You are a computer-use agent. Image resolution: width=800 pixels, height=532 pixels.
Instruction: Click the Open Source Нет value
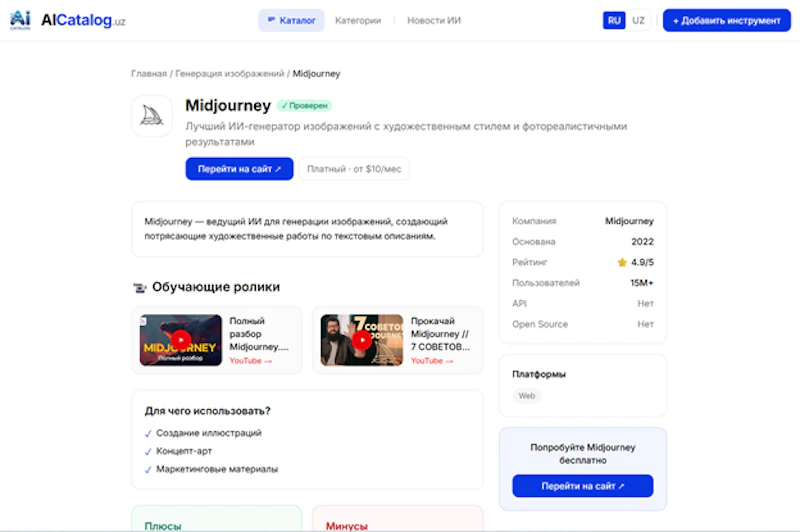coord(645,324)
